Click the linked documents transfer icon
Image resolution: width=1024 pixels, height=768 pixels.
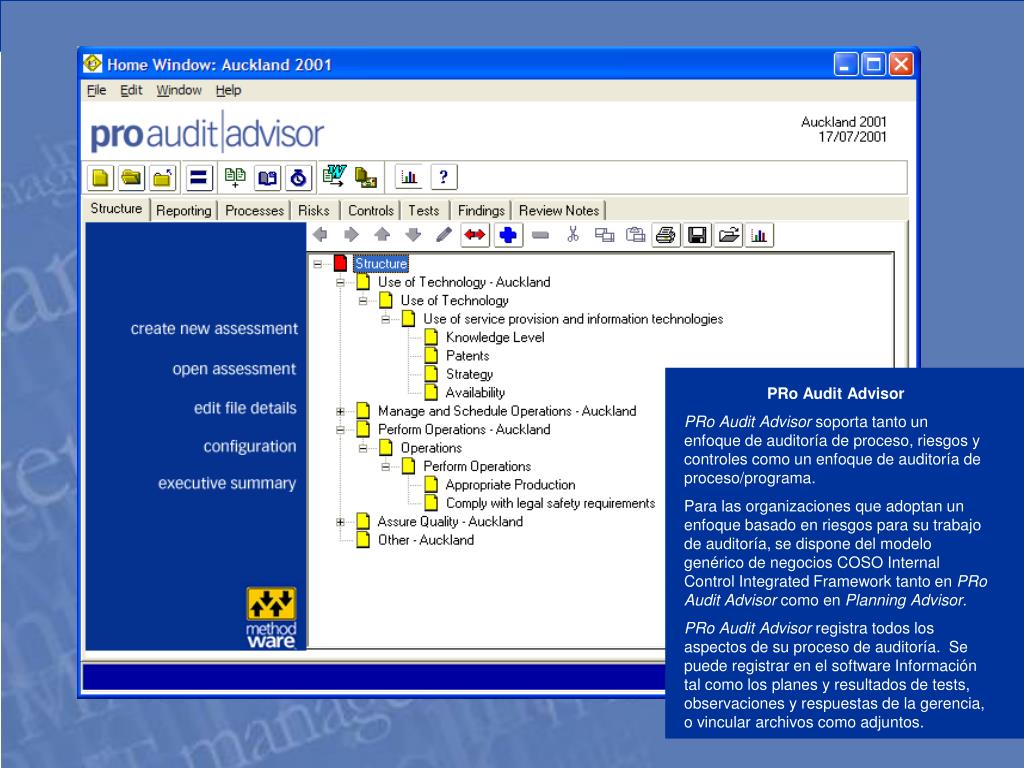366,177
